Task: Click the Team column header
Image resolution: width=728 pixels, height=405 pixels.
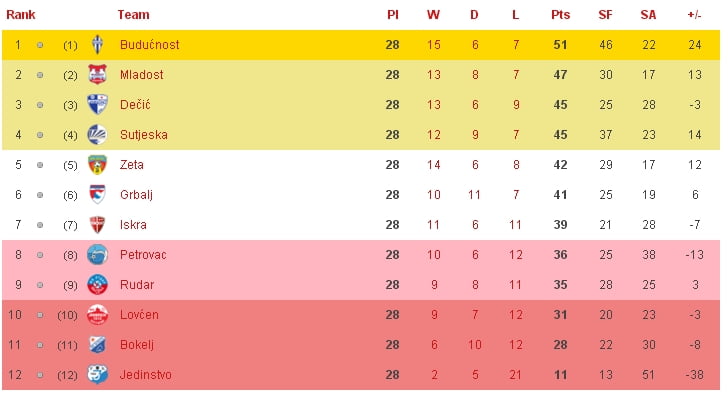Action: point(134,15)
